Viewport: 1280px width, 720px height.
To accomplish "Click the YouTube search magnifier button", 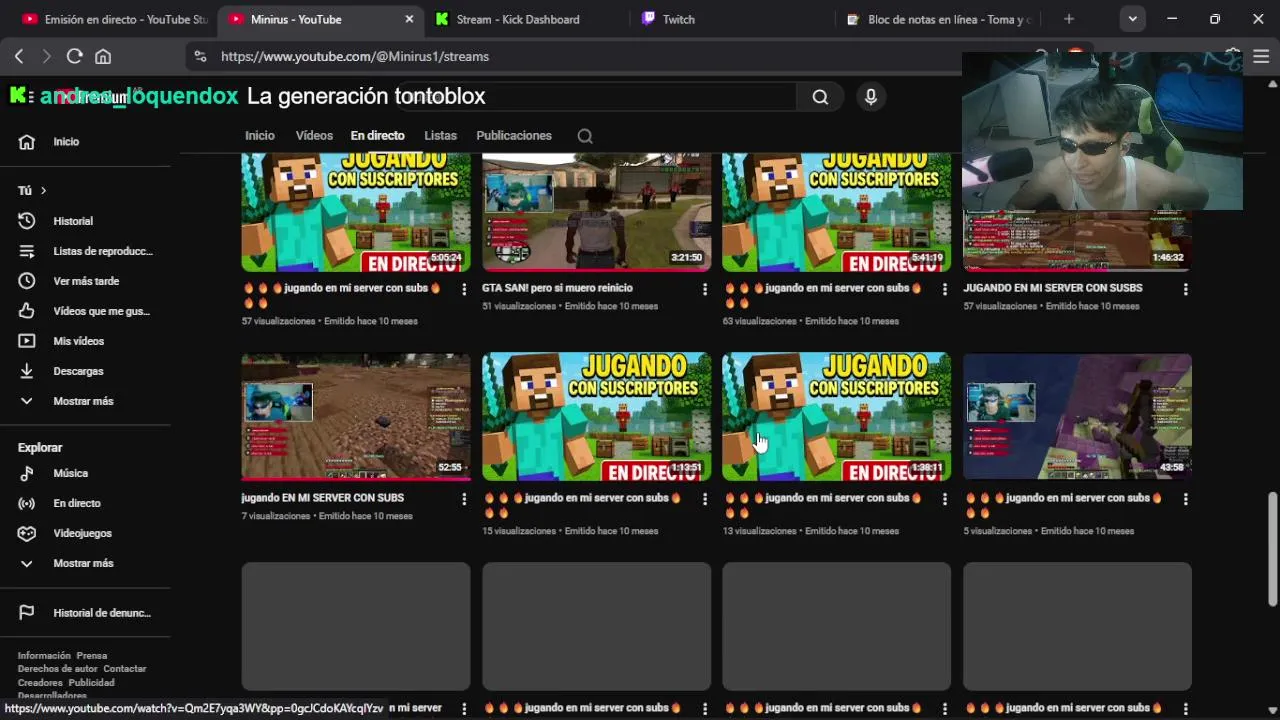I will click(820, 97).
